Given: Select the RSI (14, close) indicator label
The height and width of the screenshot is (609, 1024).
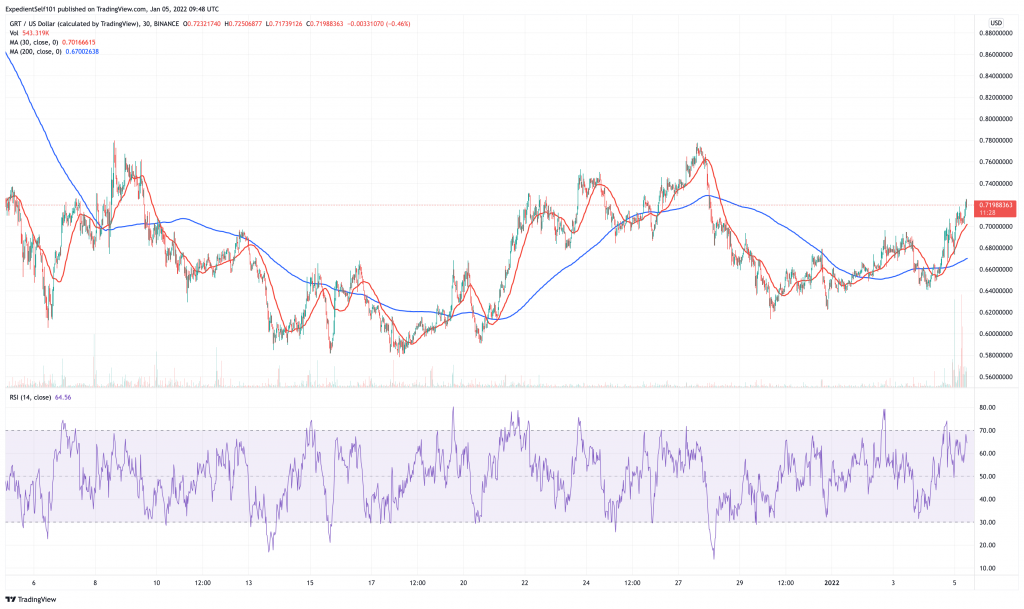Looking at the screenshot, I should [x=30, y=397].
